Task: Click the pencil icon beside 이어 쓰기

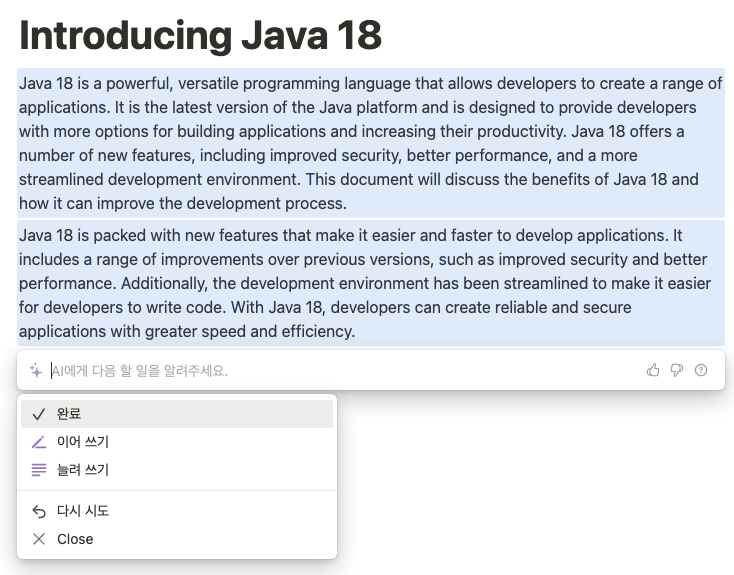Action: click(39, 442)
